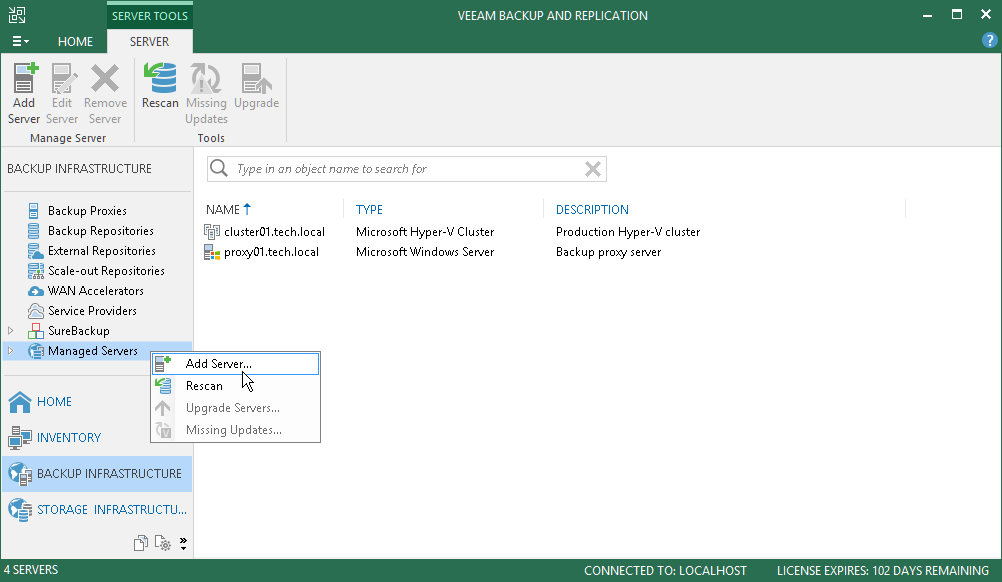The image size is (1002, 582).
Task: Open the BACKUP INFRASTRUCTURE navigation view
Action: pos(97,473)
